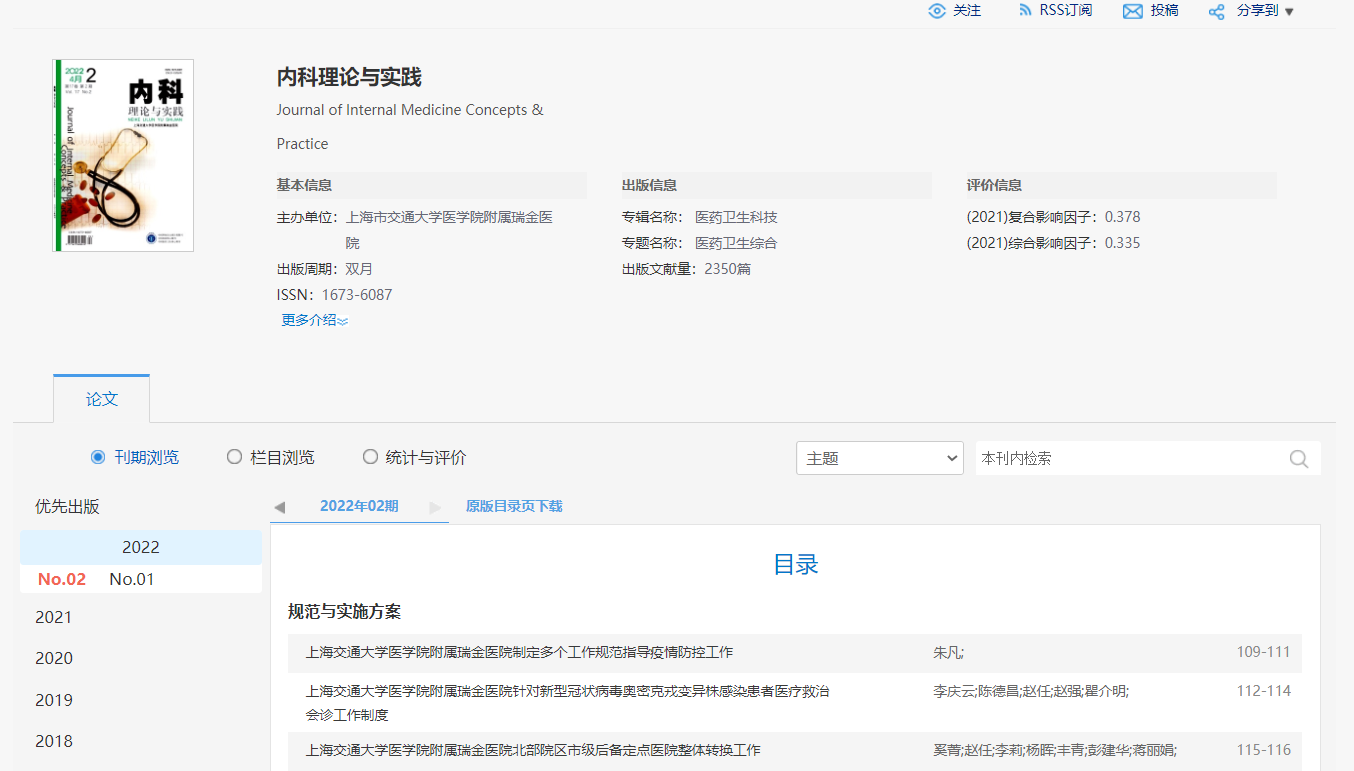Open the RSS订阅 feed icon

pyautogui.click(x=1024, y=10)
